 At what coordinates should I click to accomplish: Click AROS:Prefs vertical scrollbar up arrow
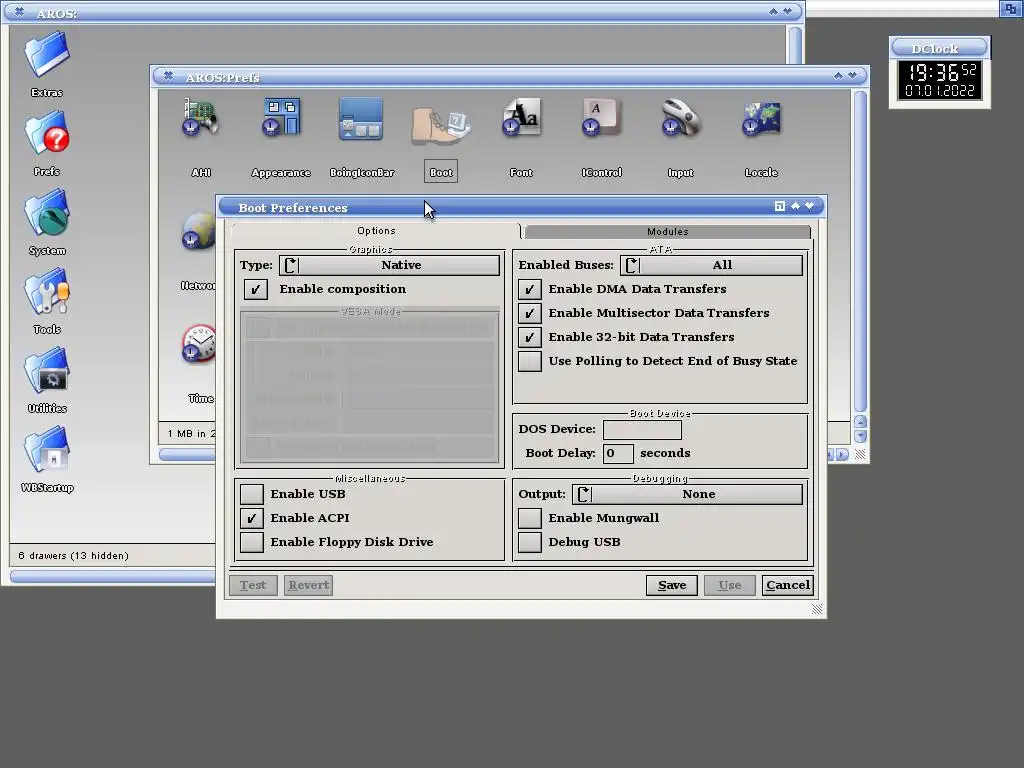860,421
